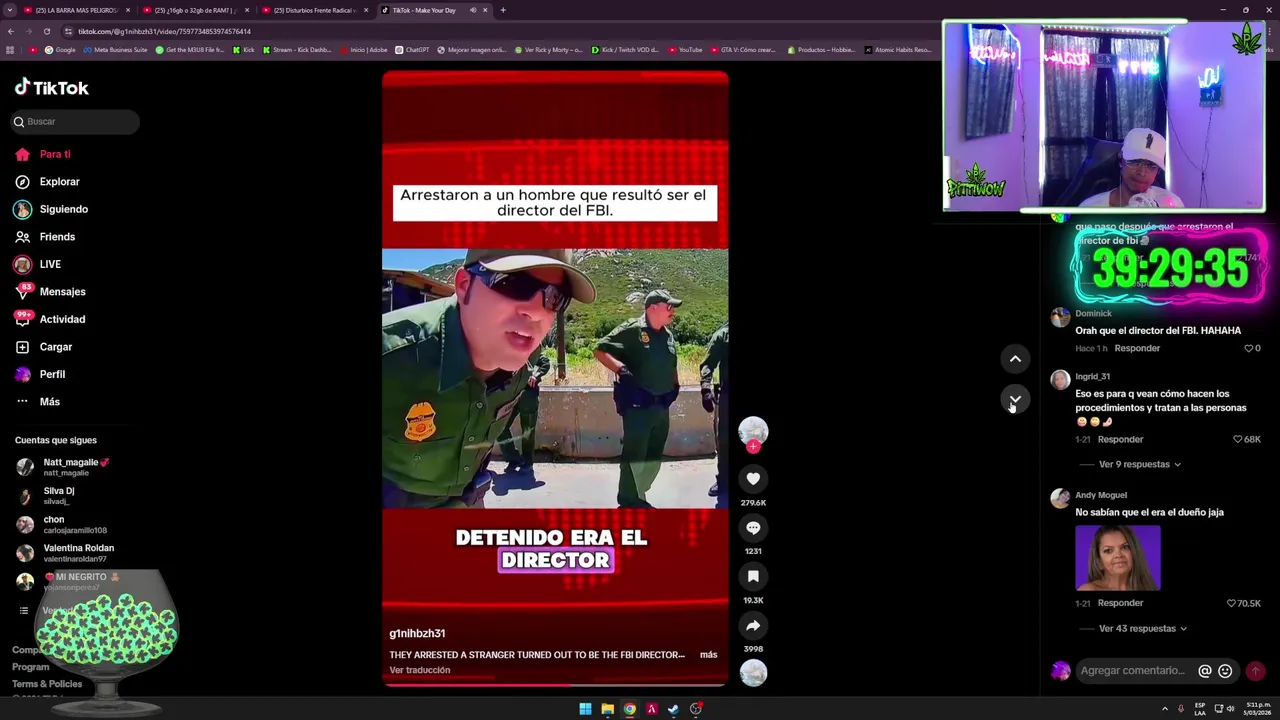
Task: Click the TikTok logo
Action: (51, 88)
